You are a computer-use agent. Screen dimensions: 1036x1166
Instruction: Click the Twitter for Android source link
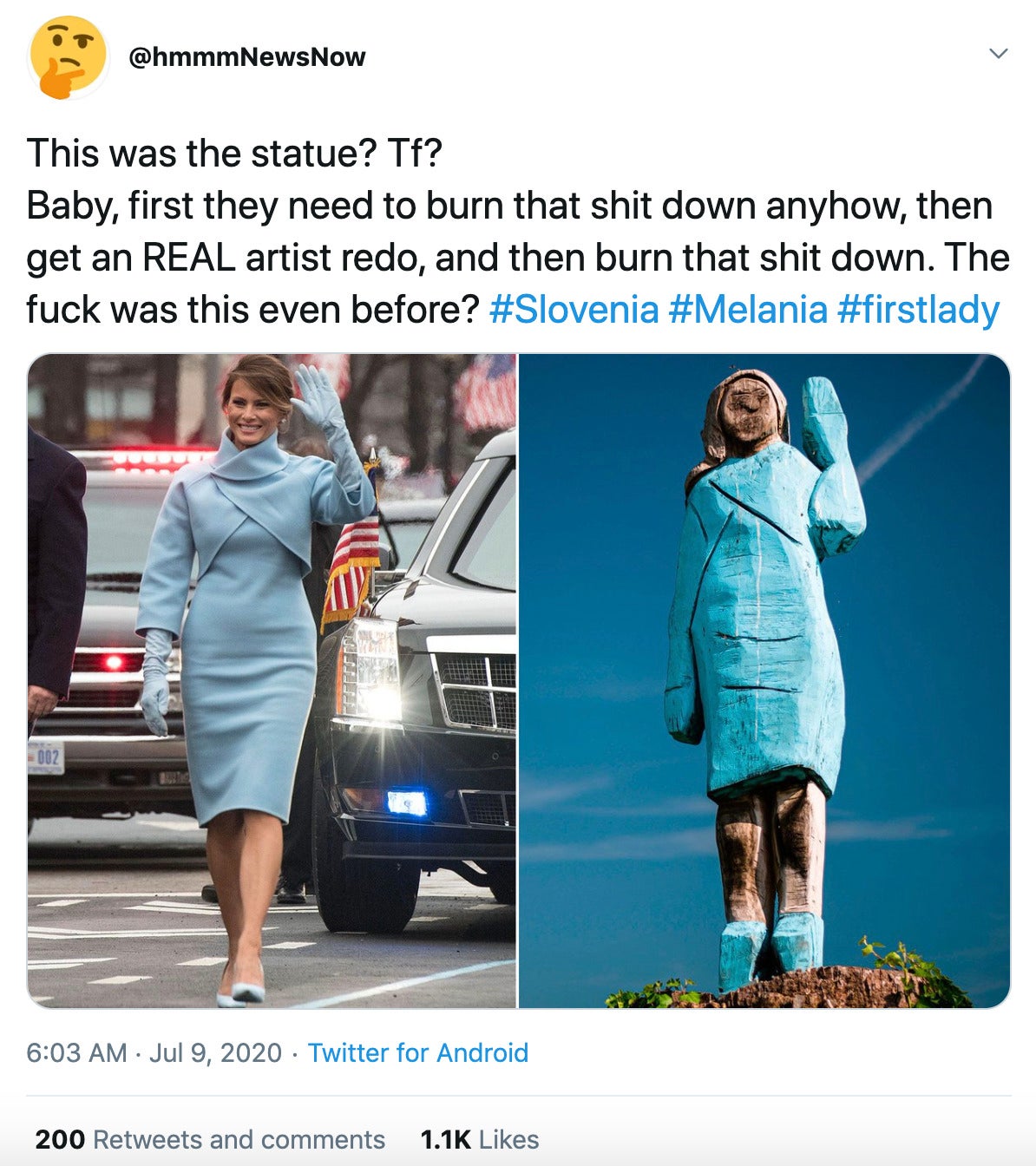(x=418, y=1052)
